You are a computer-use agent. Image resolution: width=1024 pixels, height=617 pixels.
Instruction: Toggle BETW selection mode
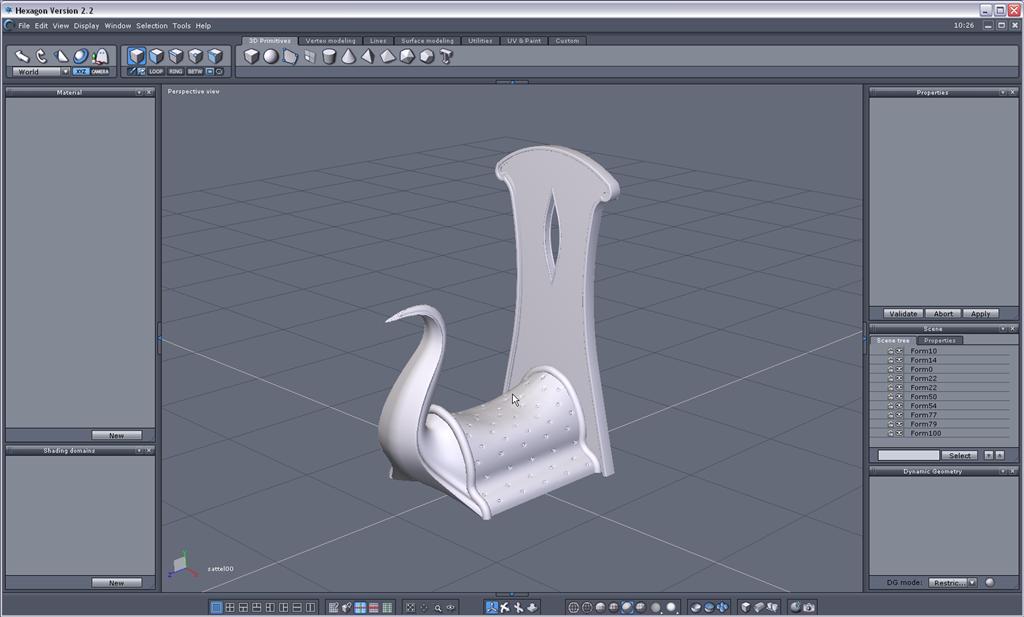(x=195, y=72)
